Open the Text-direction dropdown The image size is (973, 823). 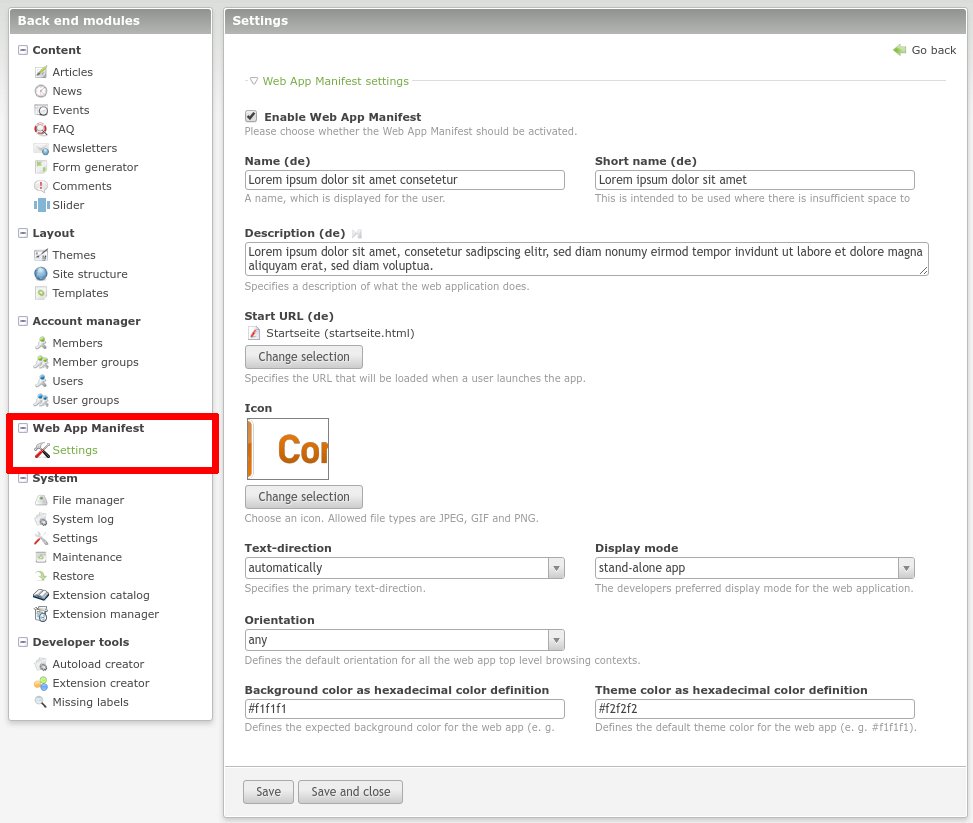[x=405, y=568]
